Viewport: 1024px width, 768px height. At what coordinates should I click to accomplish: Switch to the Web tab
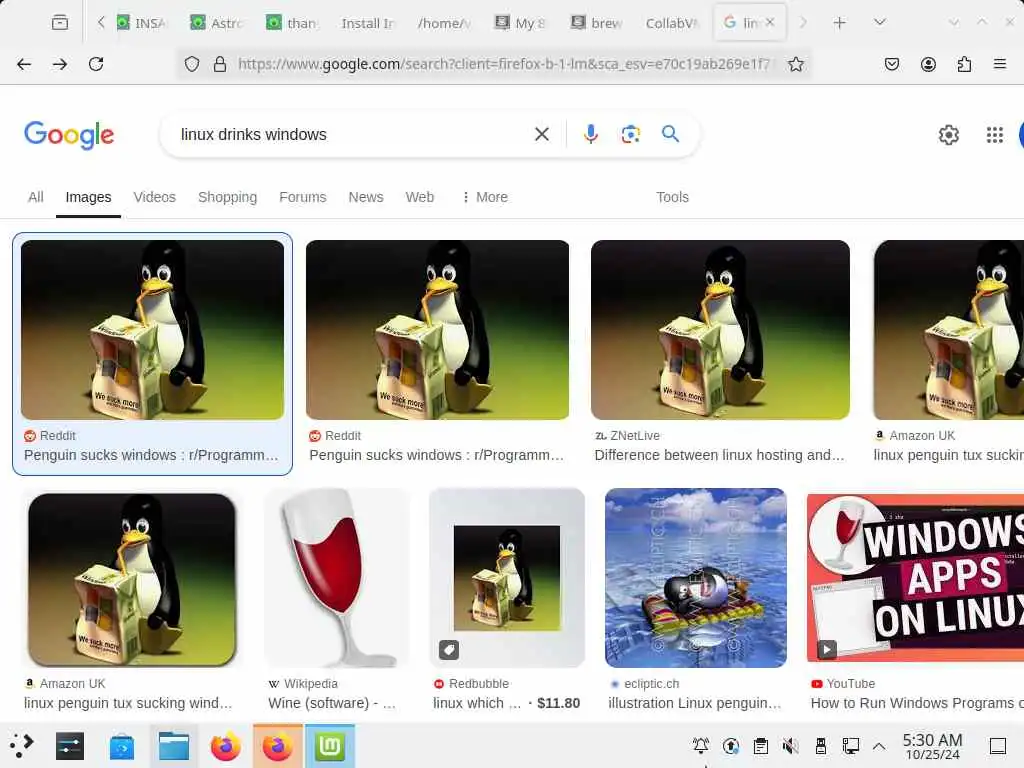tap(419, 197)
